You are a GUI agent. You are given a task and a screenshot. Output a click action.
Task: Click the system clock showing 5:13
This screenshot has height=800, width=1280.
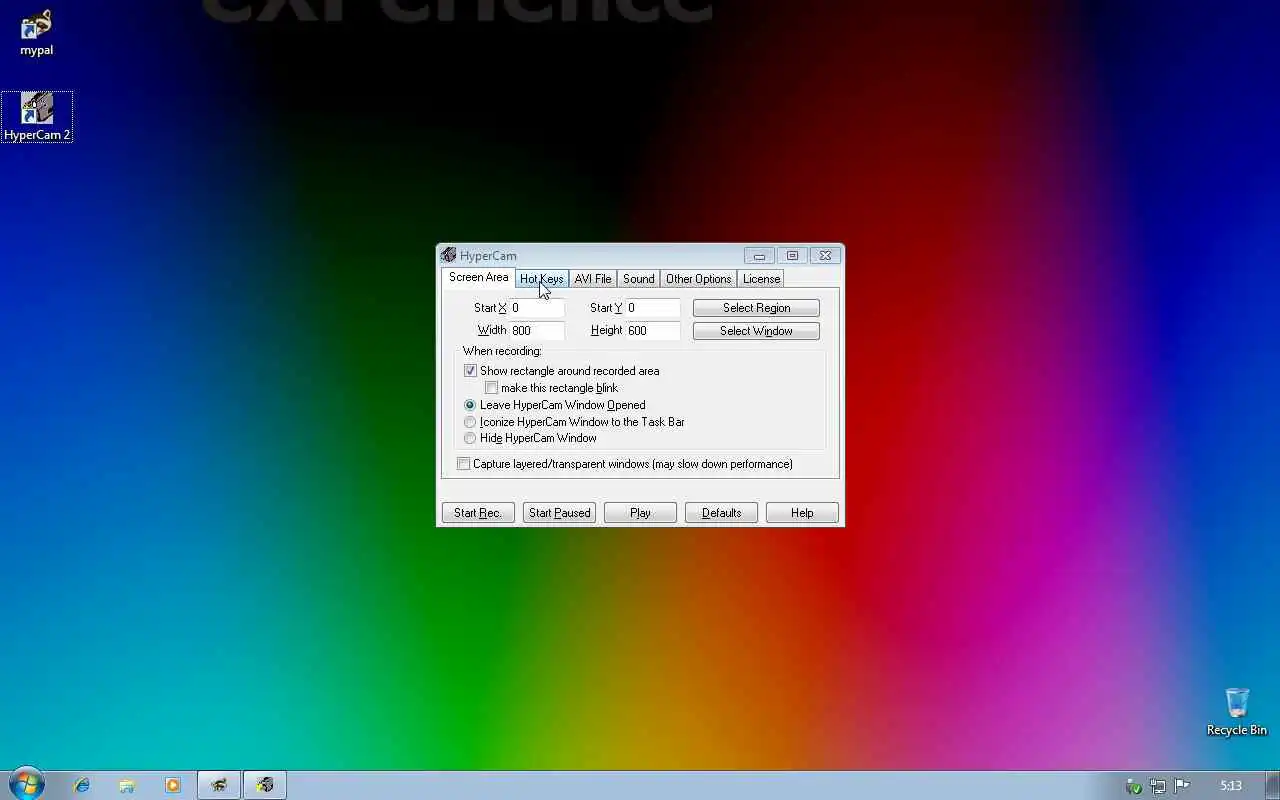tap(1231, 786)
